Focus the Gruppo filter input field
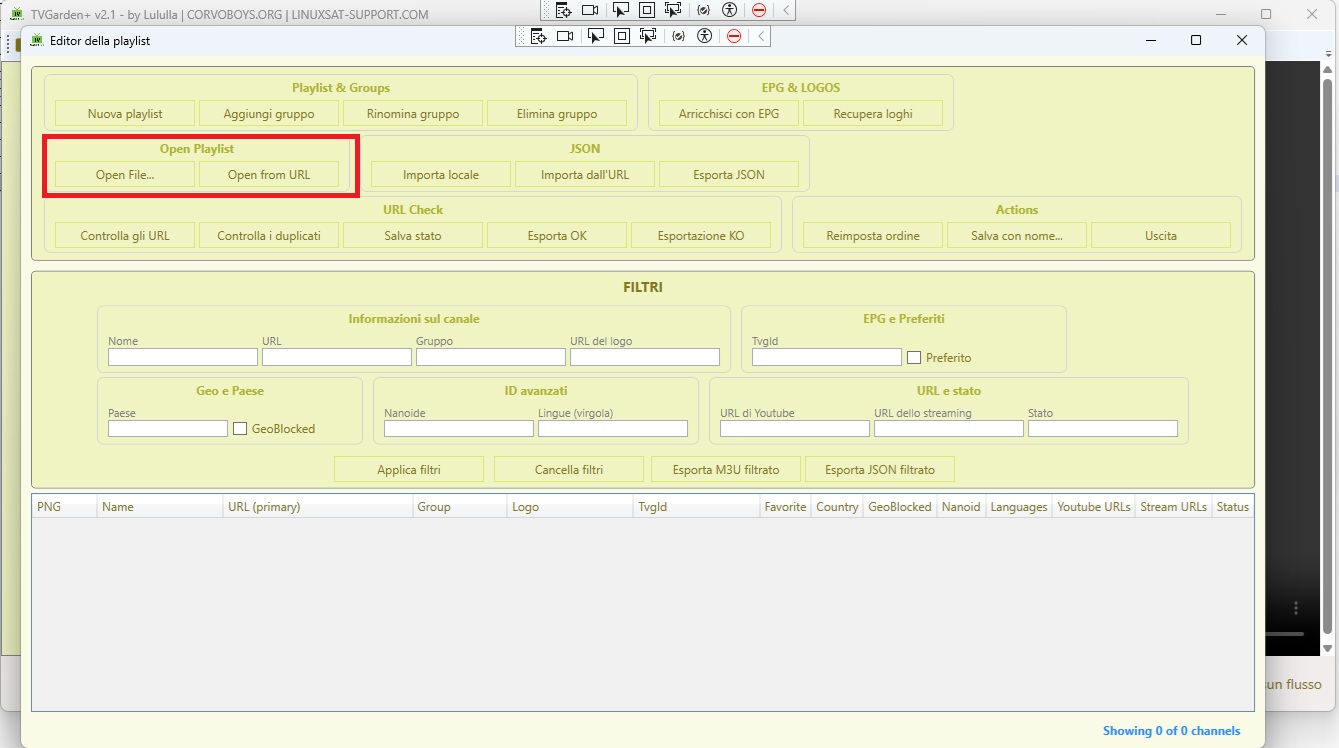 click(491, 357)
